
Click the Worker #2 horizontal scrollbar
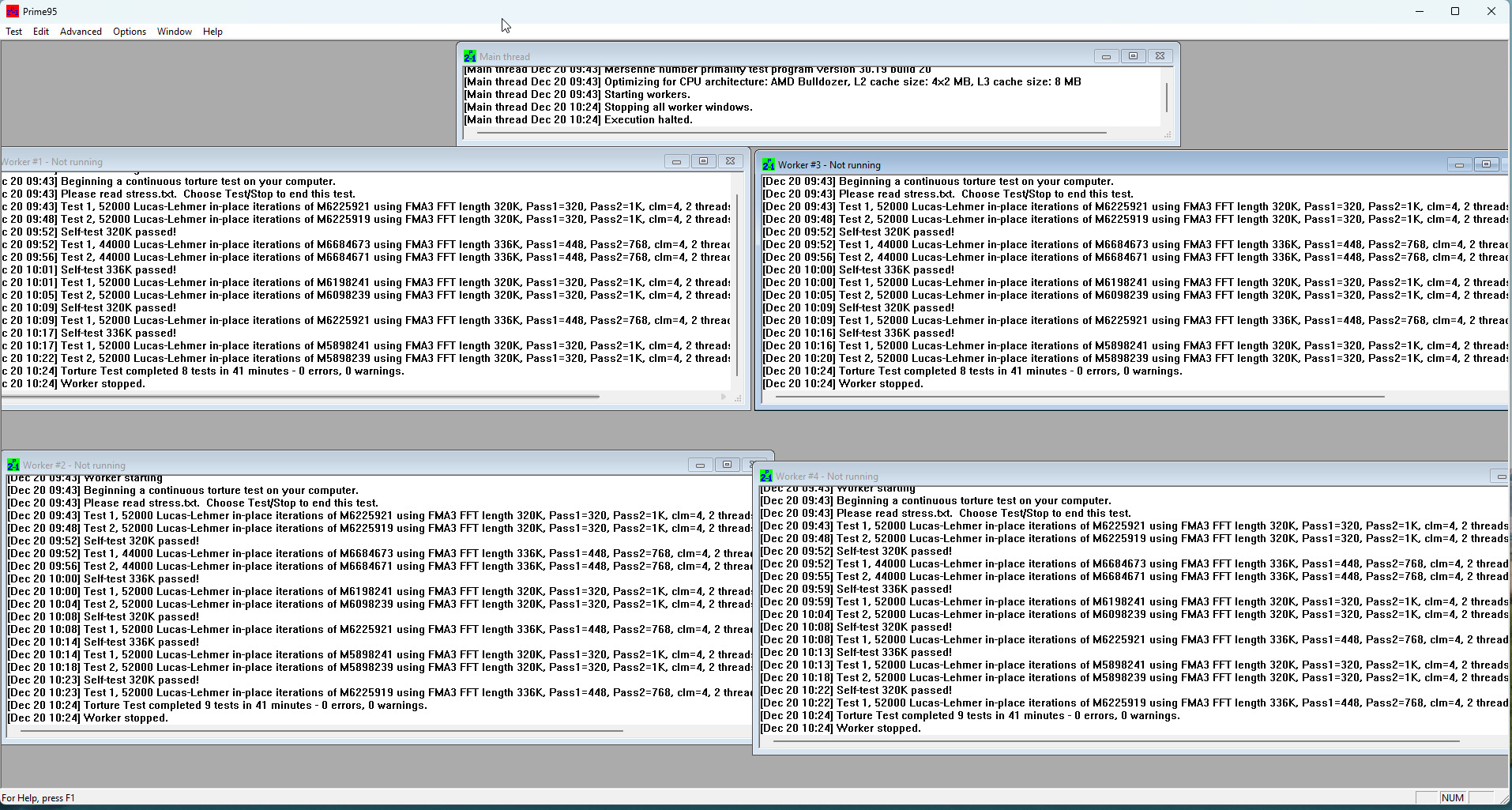322,731
